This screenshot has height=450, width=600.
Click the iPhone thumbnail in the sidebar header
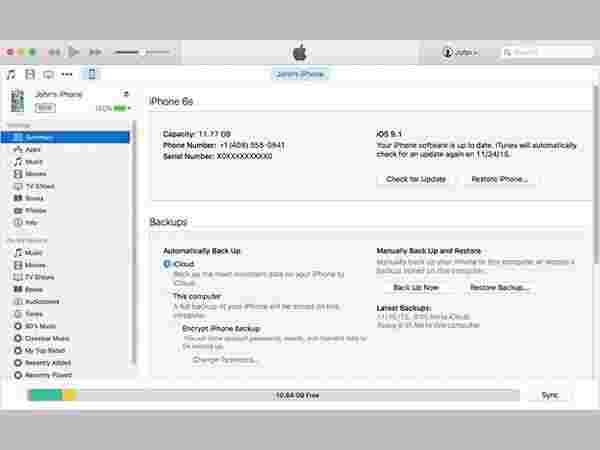[17, 100]
